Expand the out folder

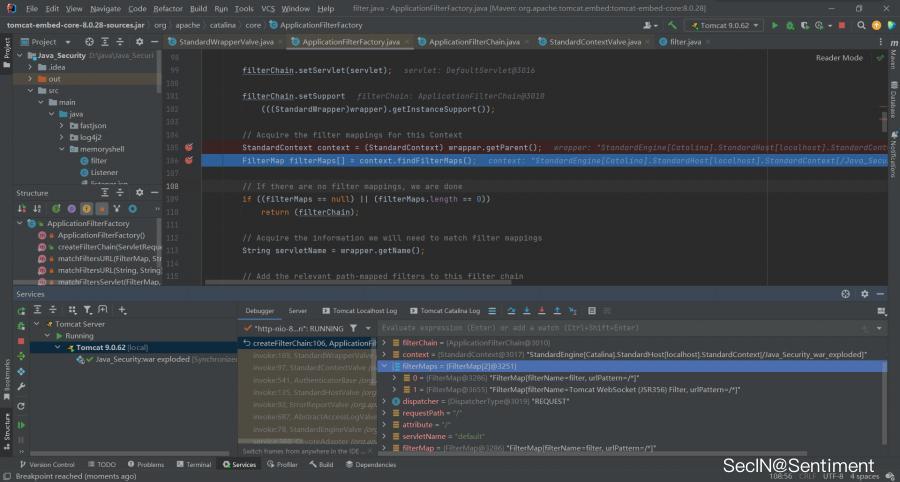coord(30,79)
